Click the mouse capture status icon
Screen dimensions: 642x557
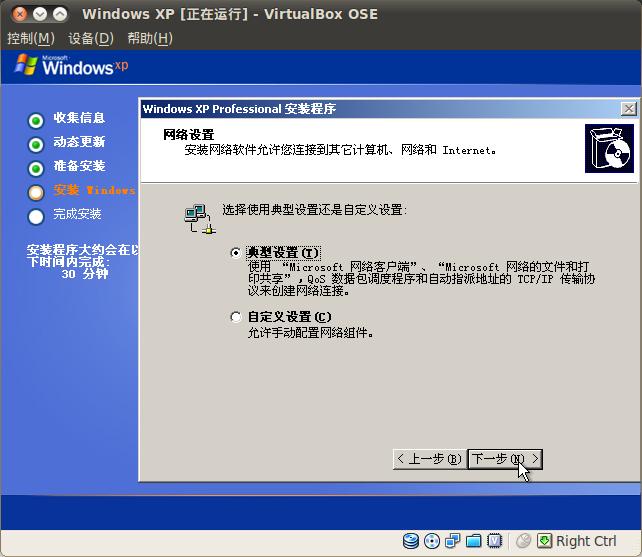click(x=523, y=541)
